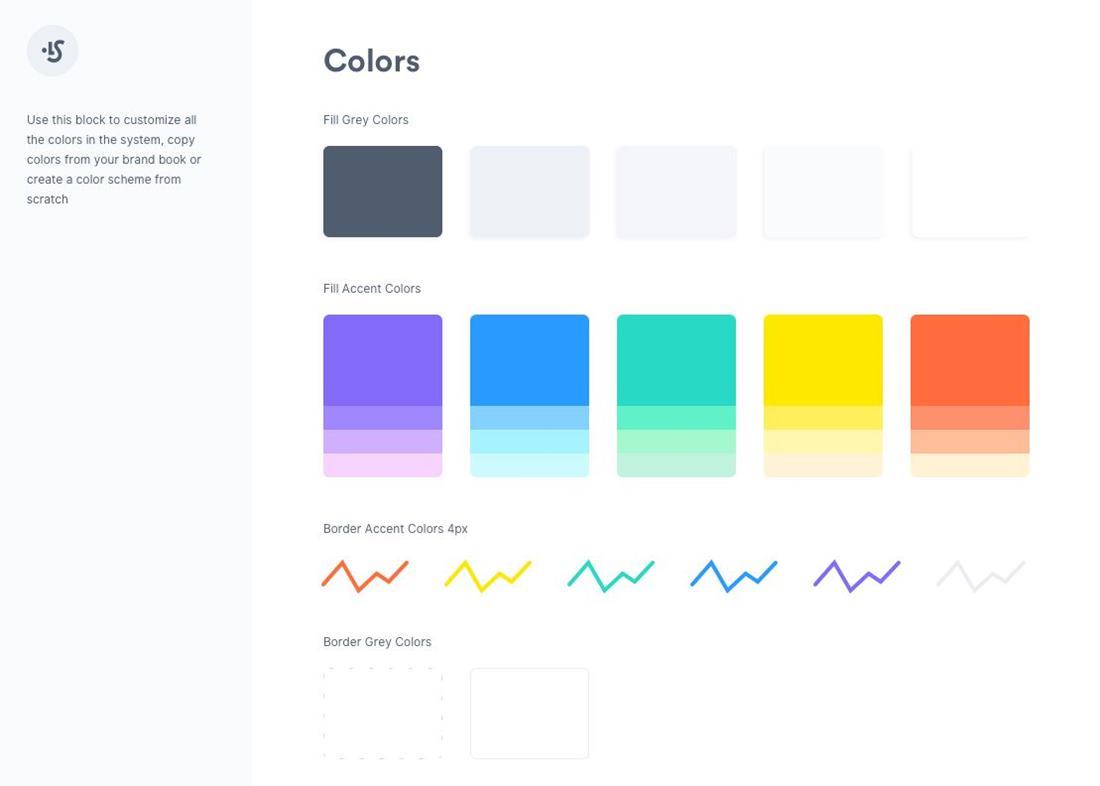
Task: Click the solid border grey box
Action: coord(530,713)
